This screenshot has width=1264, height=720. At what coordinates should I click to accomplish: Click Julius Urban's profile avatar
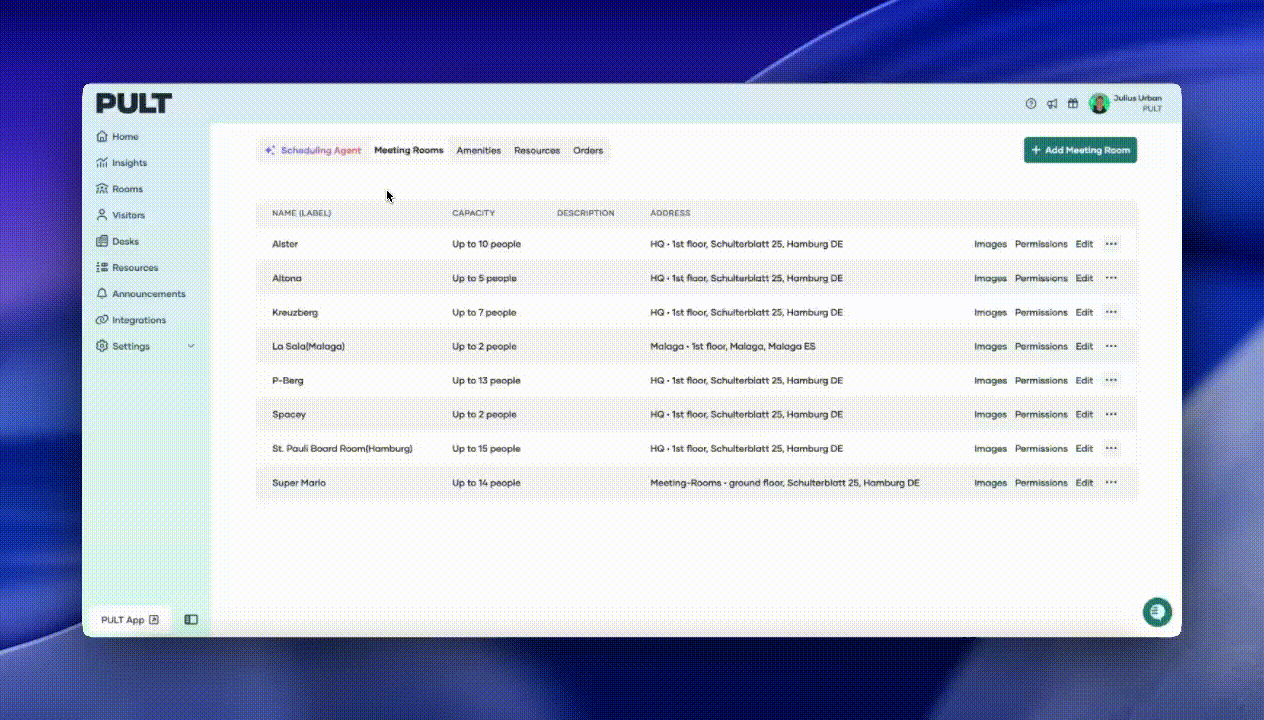pyautogui.click(x=1099, y=103)
